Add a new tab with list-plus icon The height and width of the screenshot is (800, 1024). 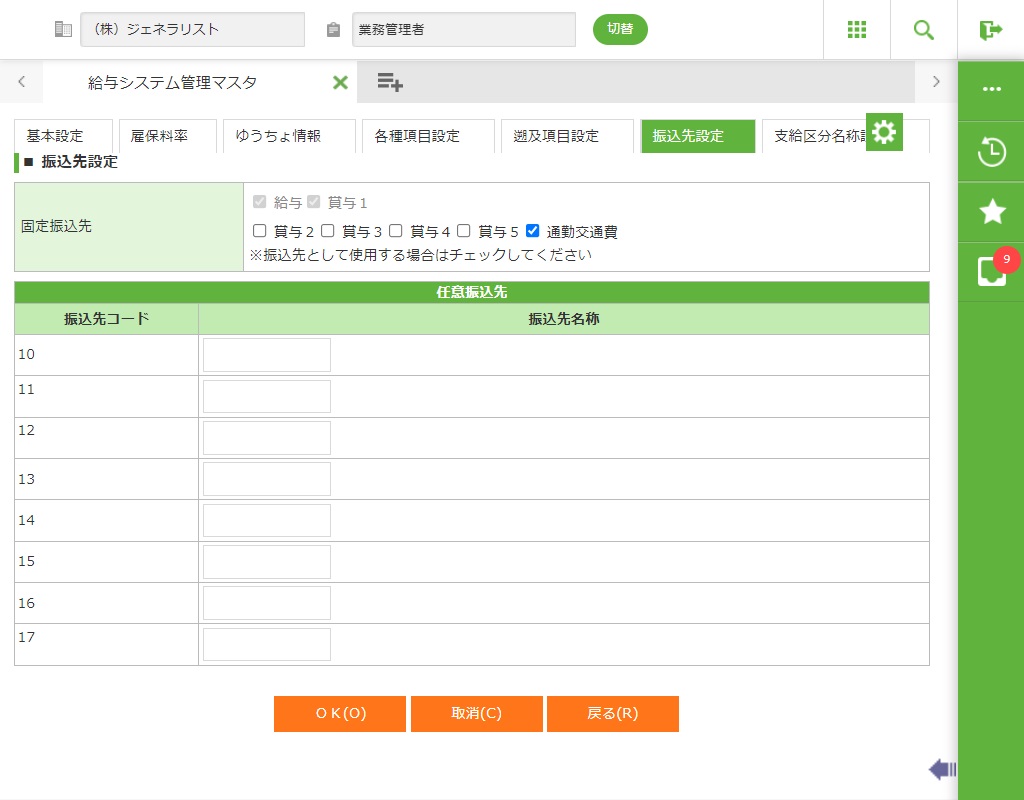click(390, 82)
